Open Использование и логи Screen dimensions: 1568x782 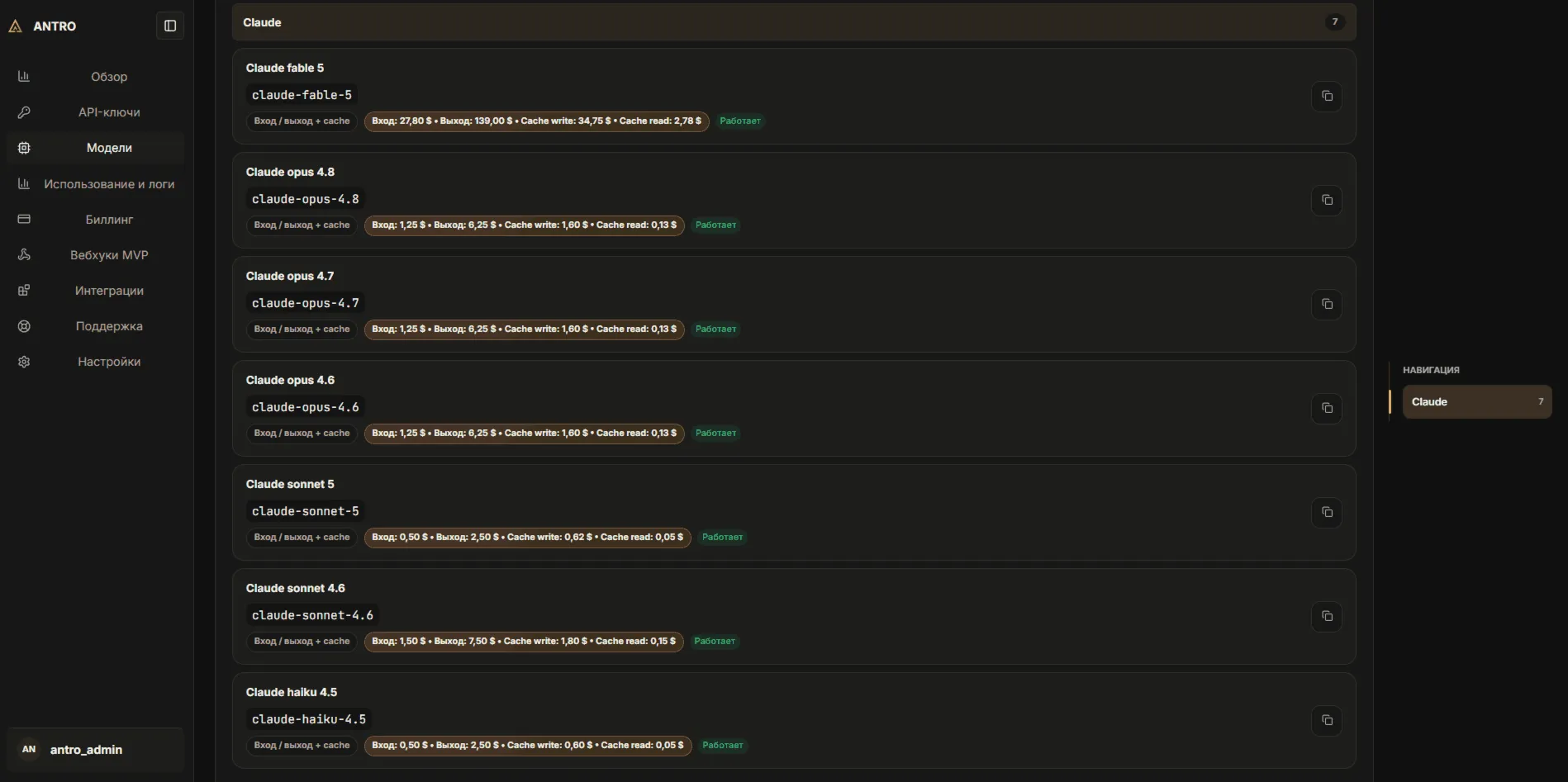pos(95,183)
